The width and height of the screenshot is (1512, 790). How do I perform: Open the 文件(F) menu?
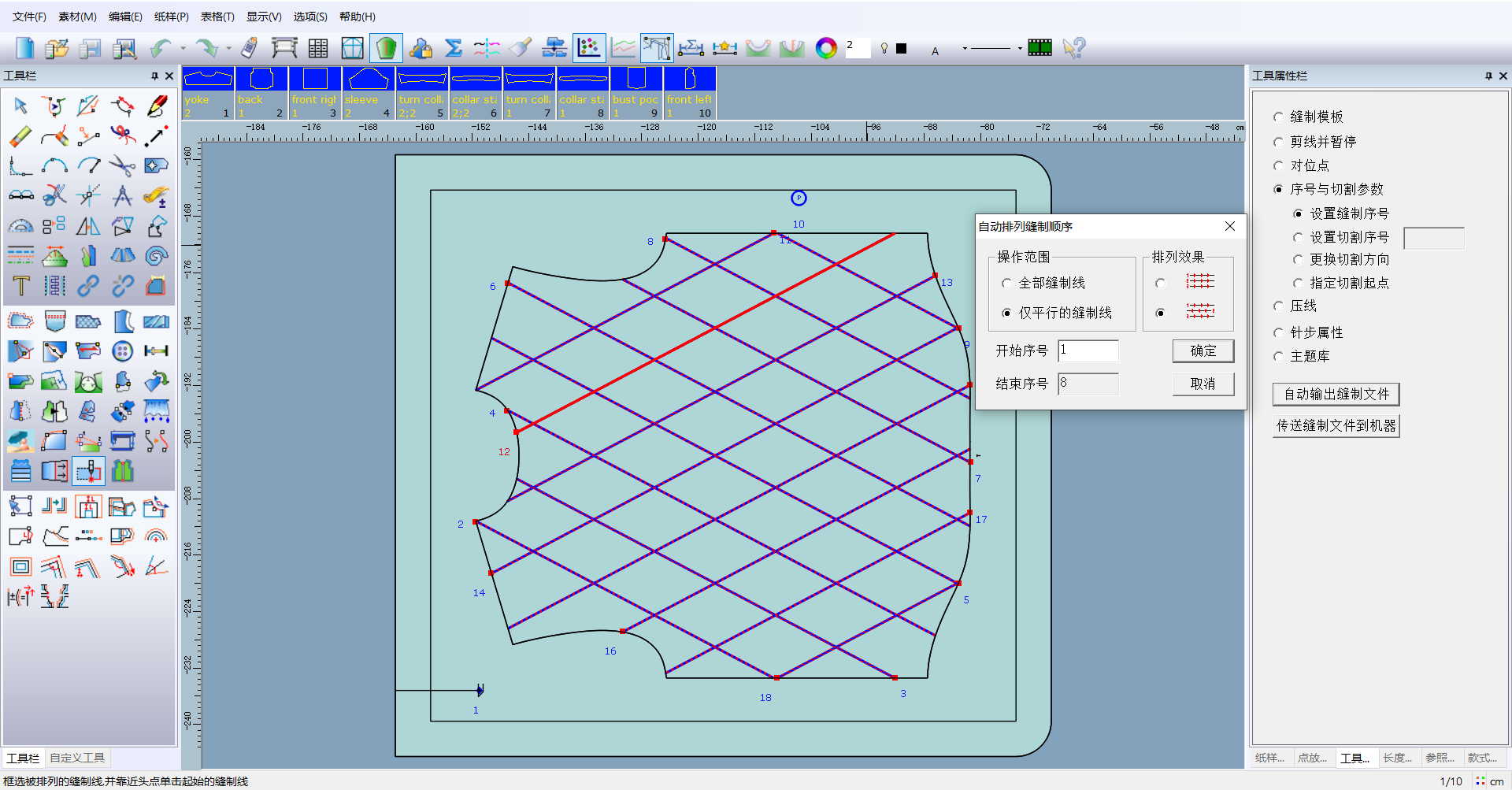[x=29, y=17]
